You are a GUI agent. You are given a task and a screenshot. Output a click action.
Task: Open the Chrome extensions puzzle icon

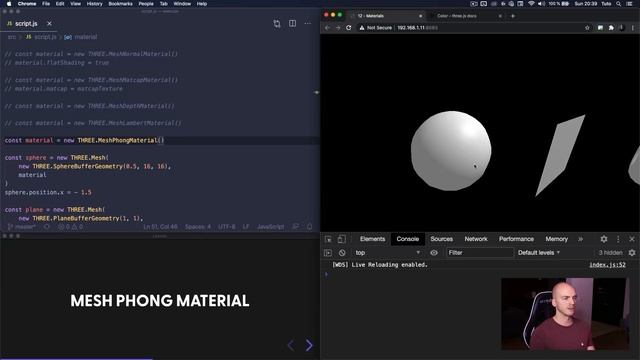click(611, 28)
